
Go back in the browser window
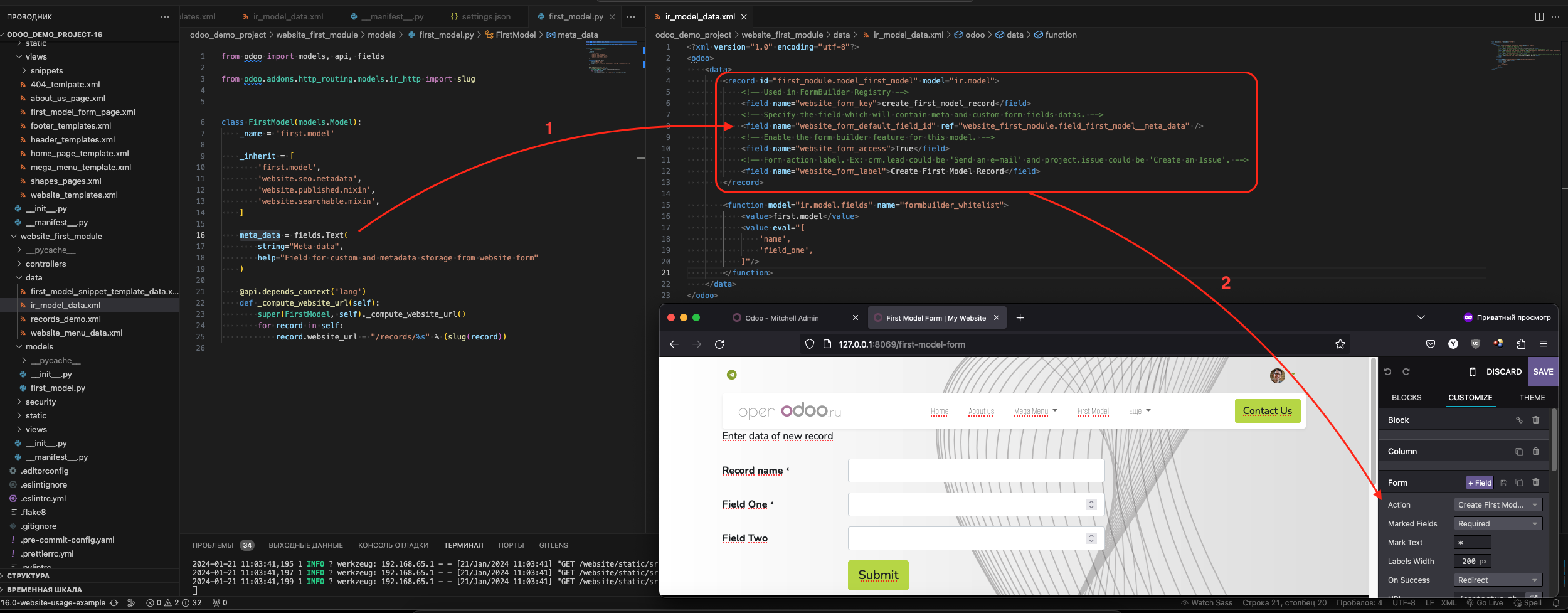674,344
